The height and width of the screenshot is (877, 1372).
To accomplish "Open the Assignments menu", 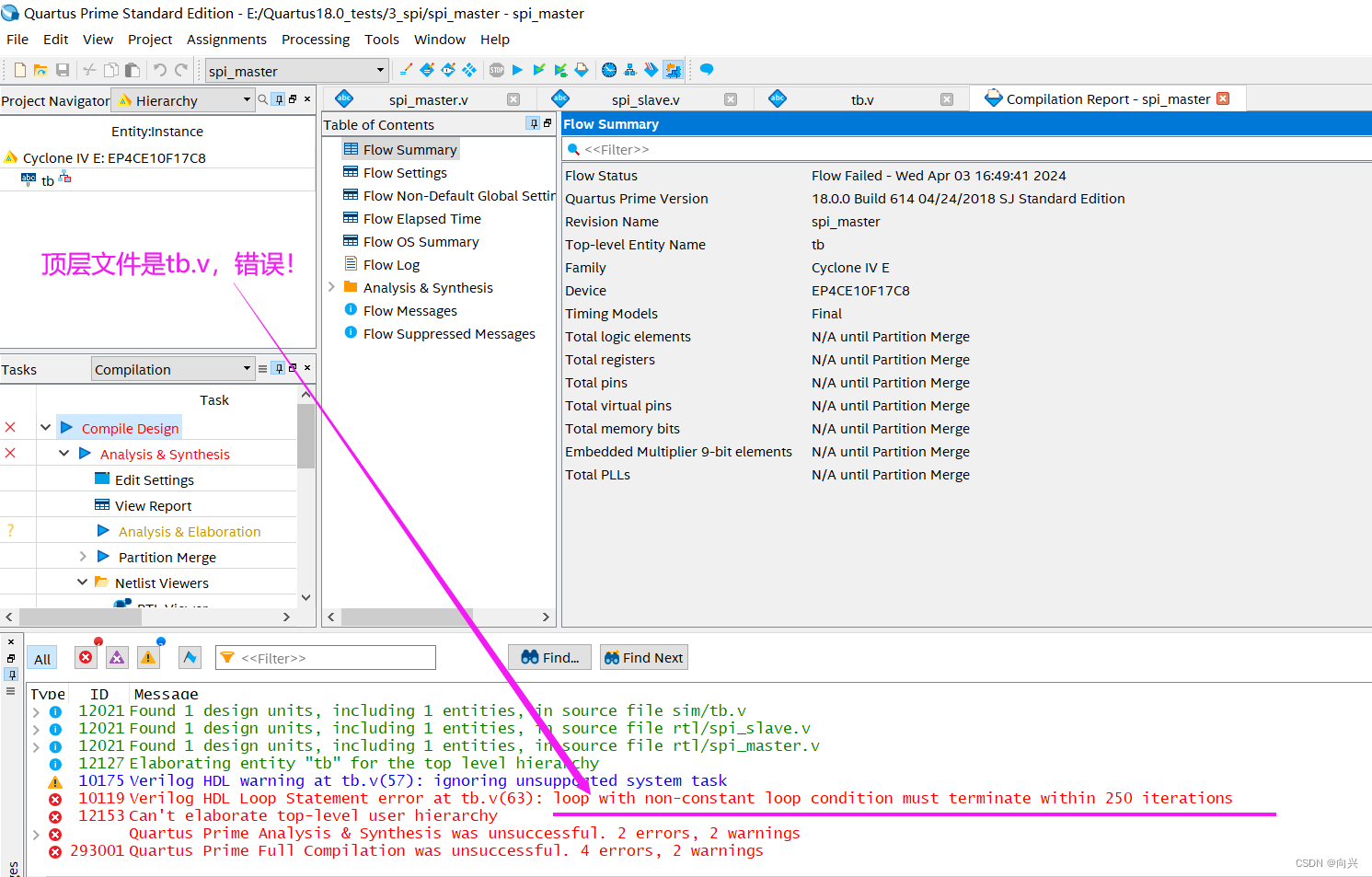I will (226, 40).
